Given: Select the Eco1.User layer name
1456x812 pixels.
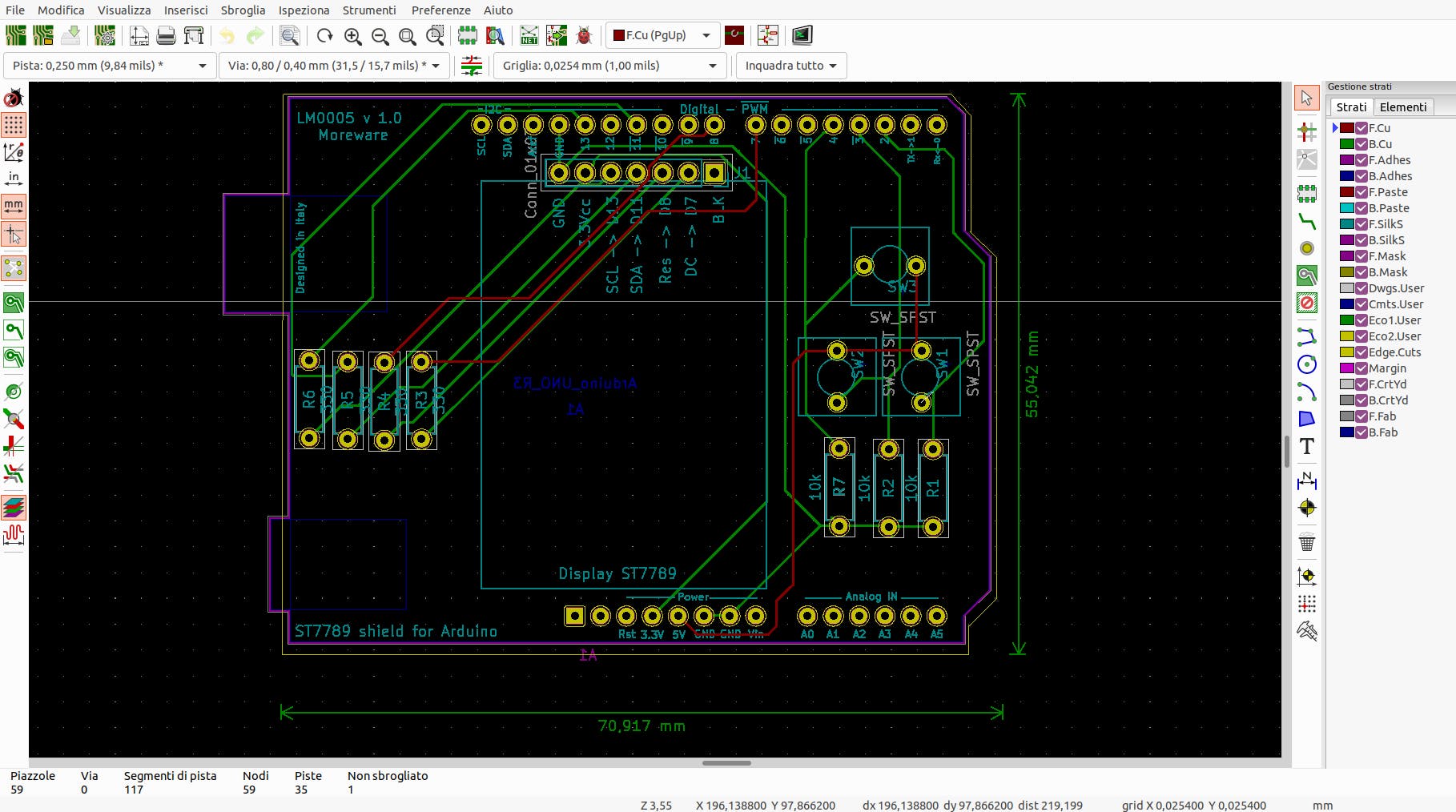Looking at the screenshot, I should [x=1394, y=320].
